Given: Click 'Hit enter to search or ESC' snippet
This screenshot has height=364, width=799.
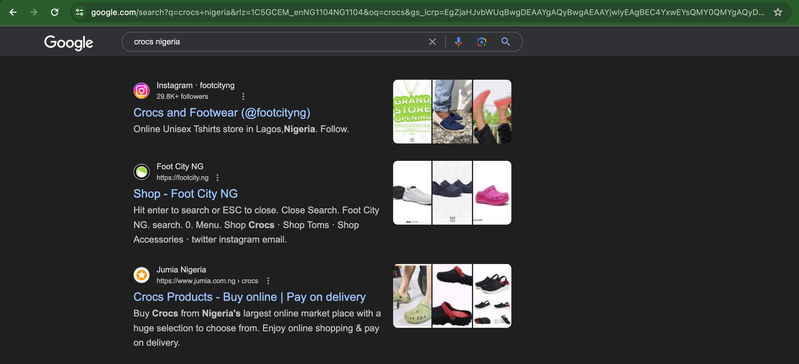Looking at the screenshot, I should coord(256,225).
